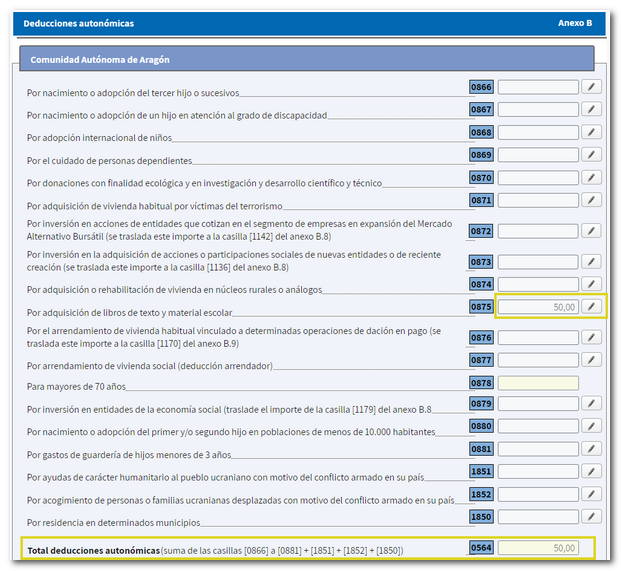Edit casilla 0872 using its pencil icon

click(592, 231)
